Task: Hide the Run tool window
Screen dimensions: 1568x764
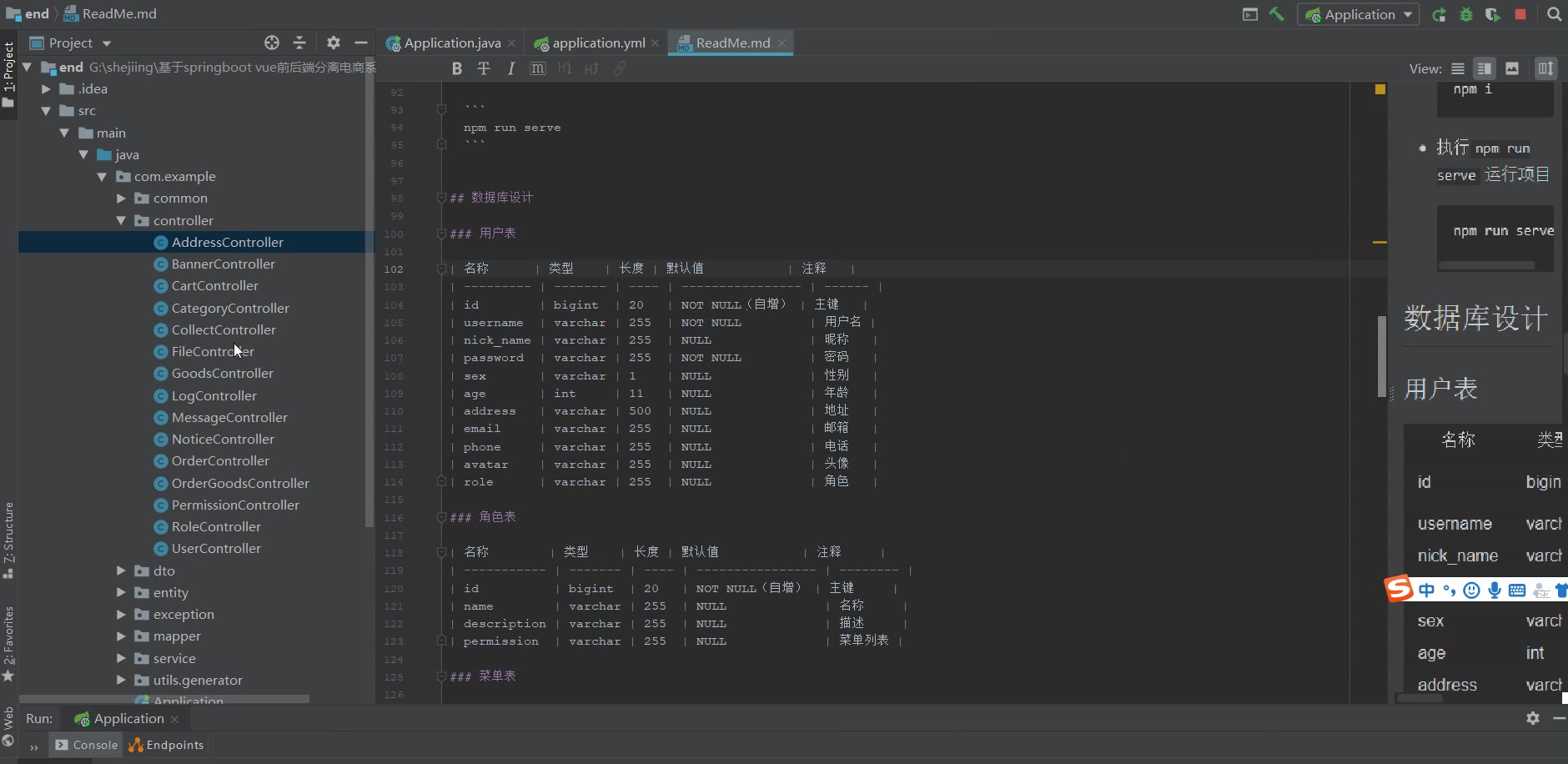Action: [1559, 718]
